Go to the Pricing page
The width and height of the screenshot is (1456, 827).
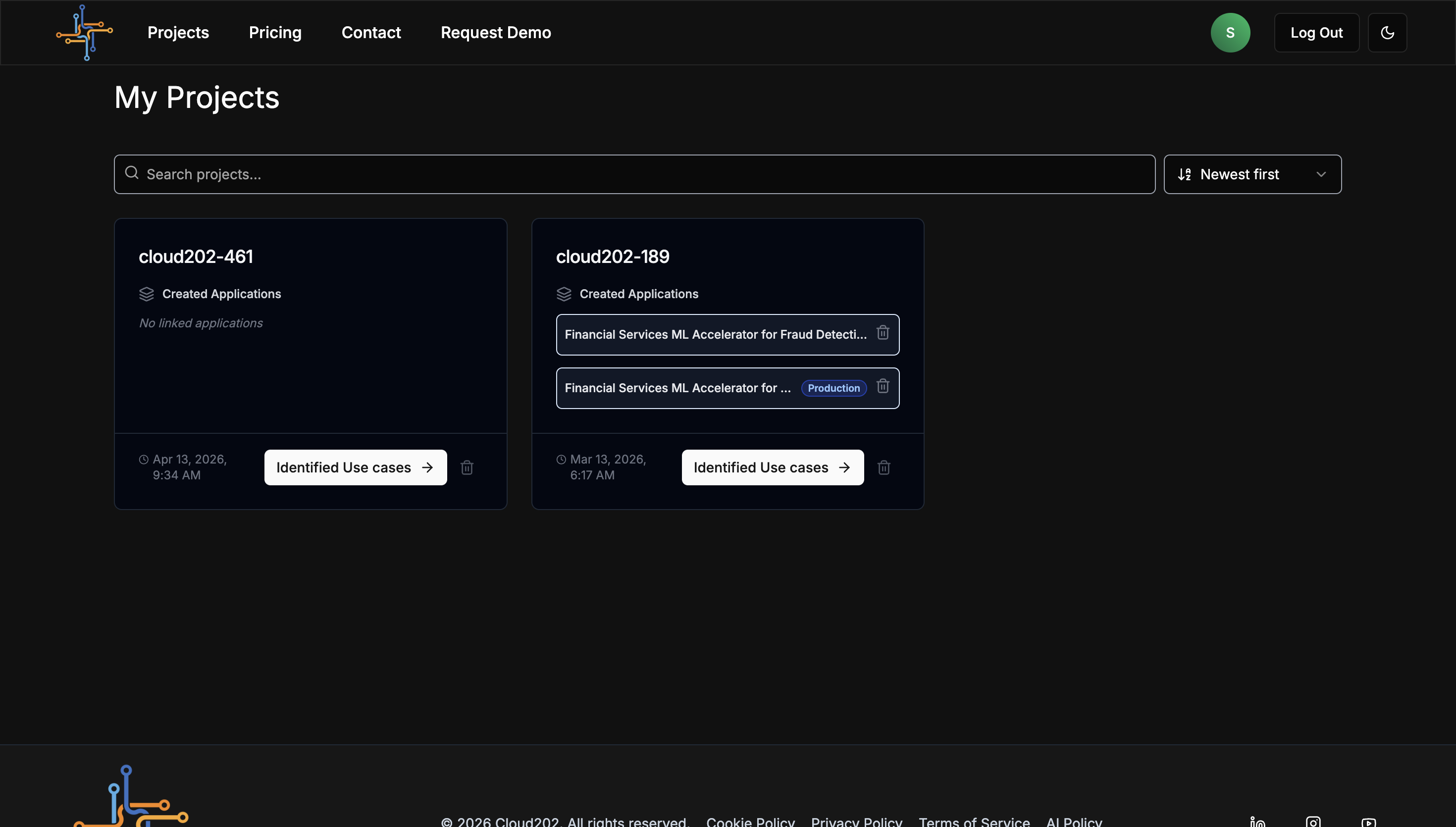click(x=275, y=32)
